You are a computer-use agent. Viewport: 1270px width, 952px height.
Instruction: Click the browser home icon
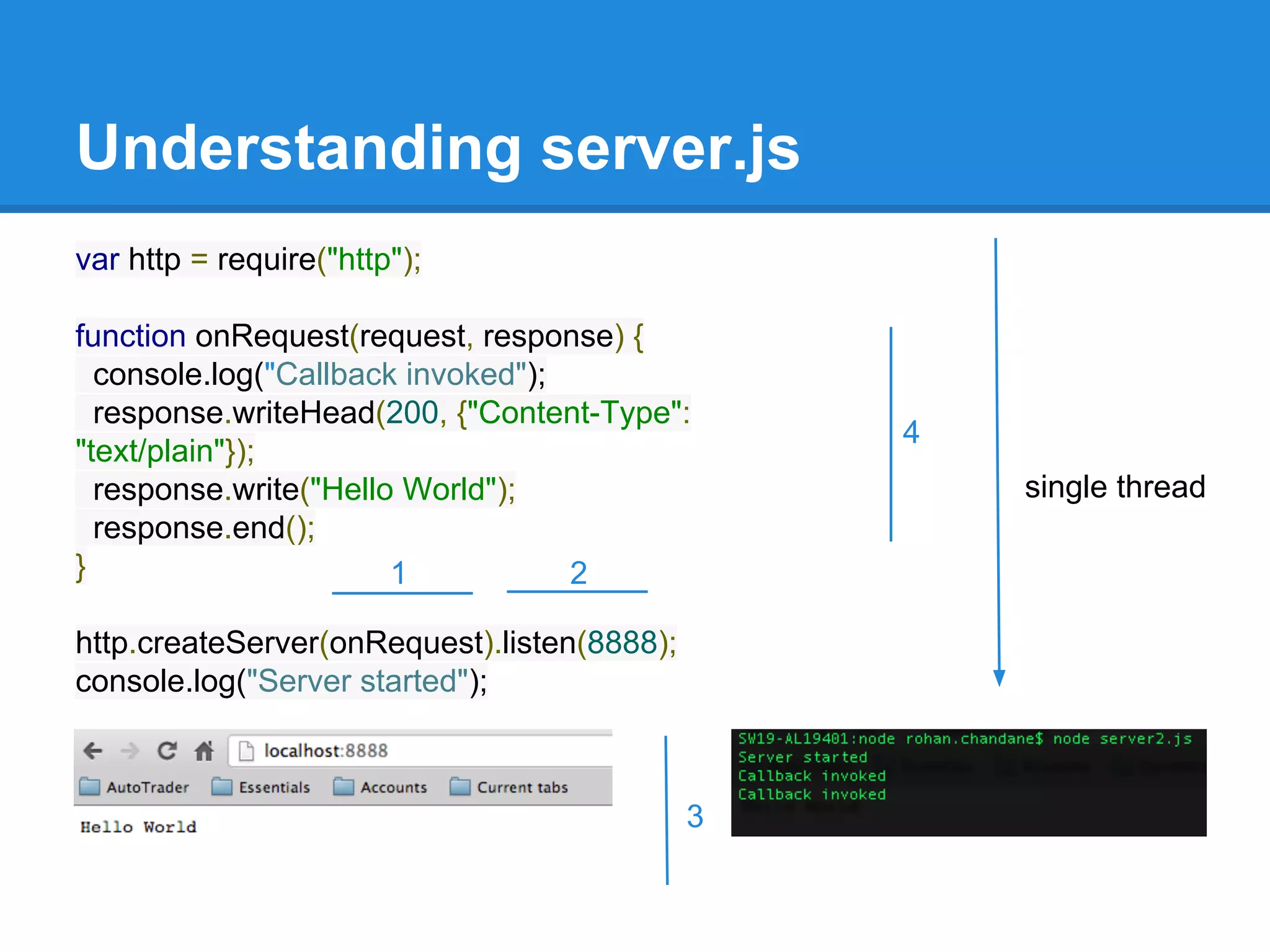click(x=204, y=751)
